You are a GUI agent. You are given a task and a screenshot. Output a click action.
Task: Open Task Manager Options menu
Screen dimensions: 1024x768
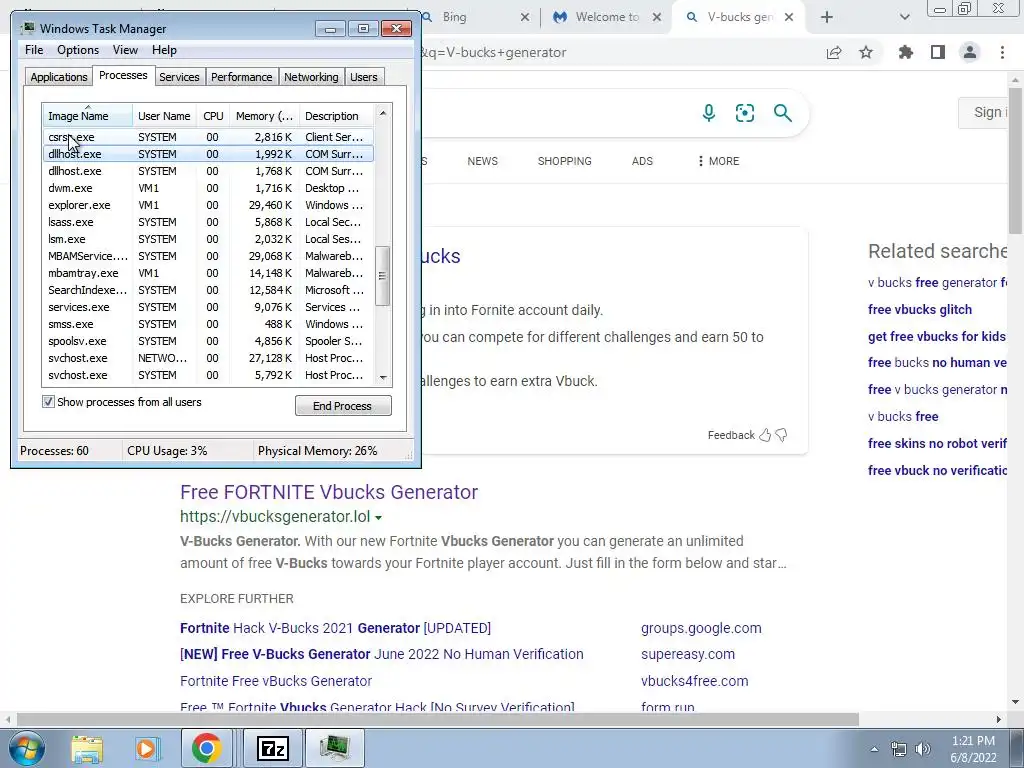(78, 50)
